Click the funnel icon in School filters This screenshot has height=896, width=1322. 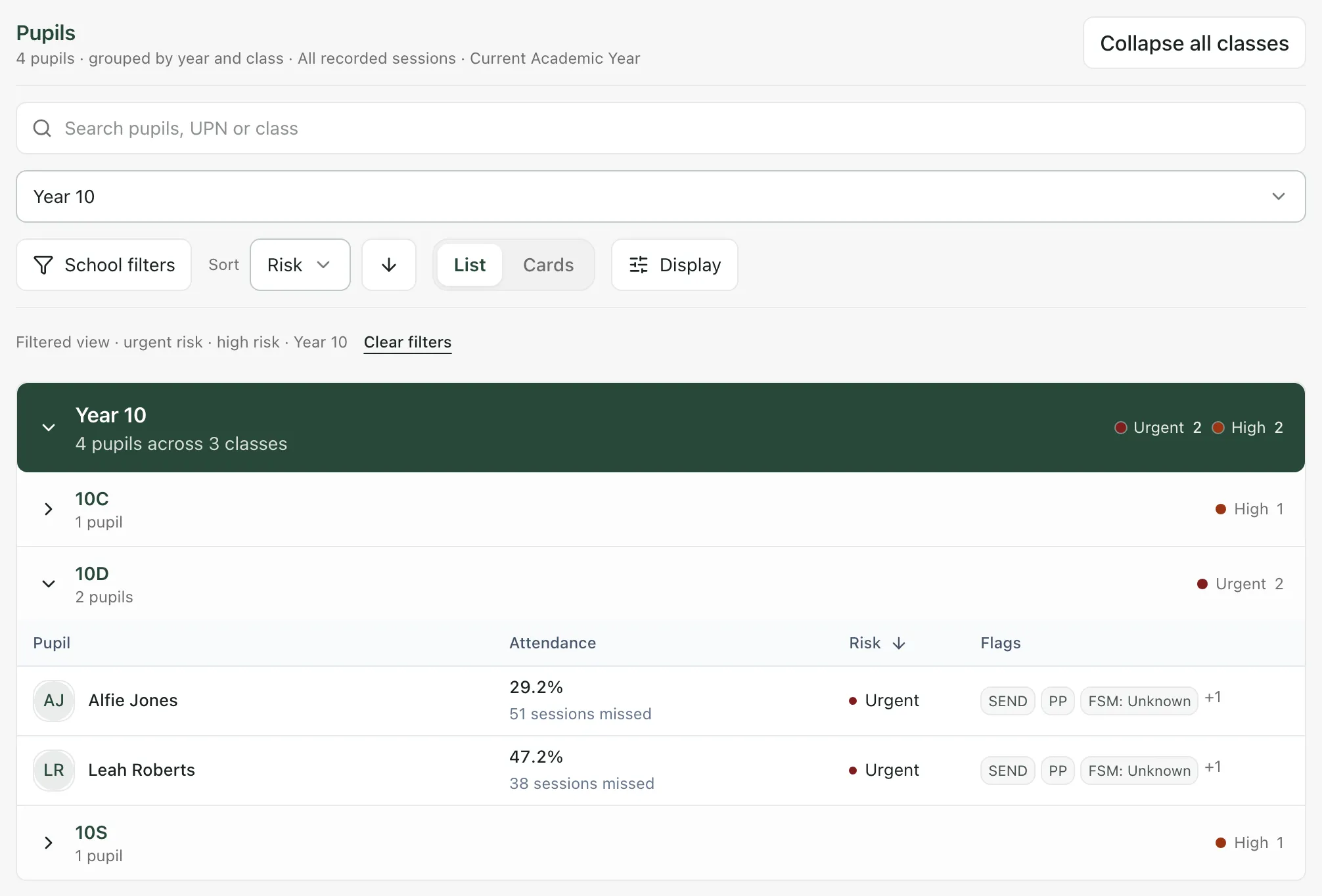click(x=43, y=265)
